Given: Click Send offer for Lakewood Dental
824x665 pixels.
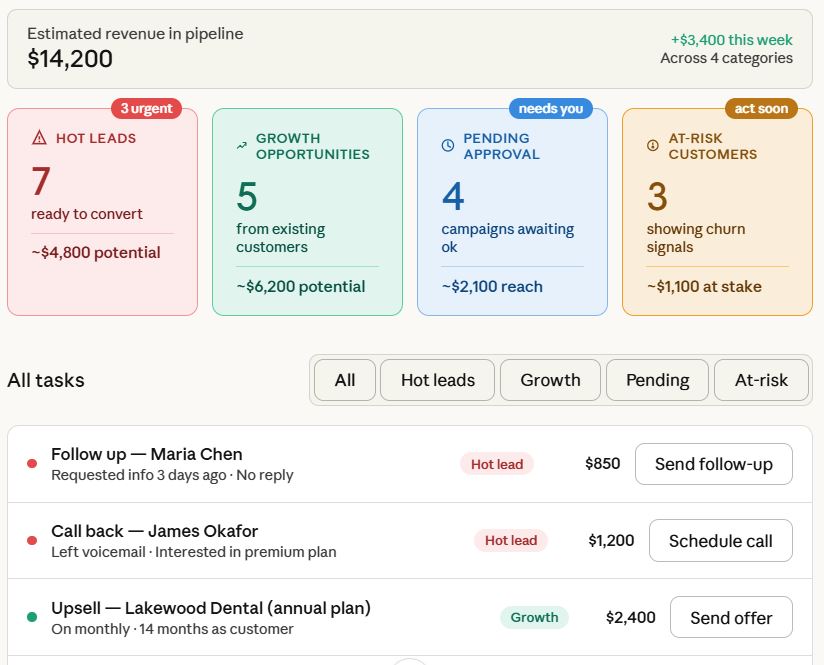Looking at the screenshot, I should [731, 616].
